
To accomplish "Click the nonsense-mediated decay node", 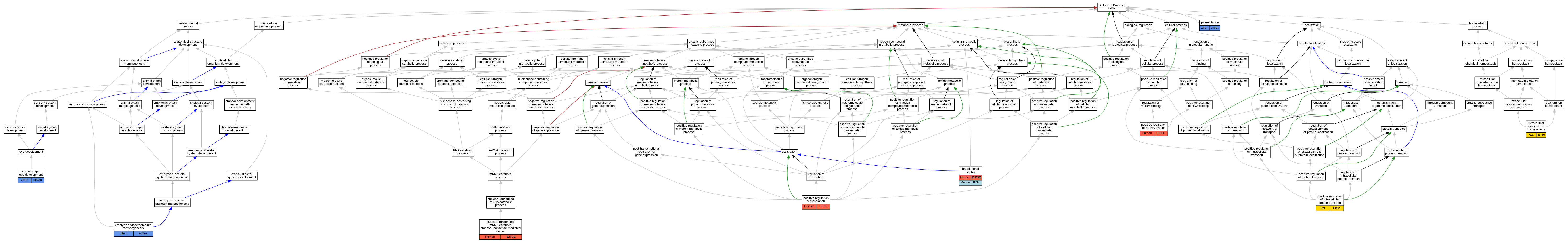I will pyautogui.click(x=500, y=229).
